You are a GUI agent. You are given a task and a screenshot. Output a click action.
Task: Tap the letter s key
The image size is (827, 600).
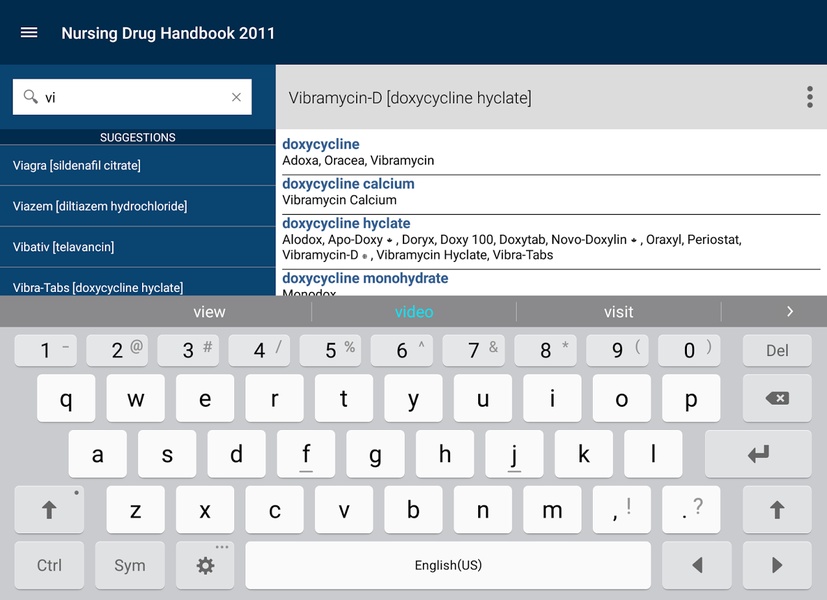point(167,454)
